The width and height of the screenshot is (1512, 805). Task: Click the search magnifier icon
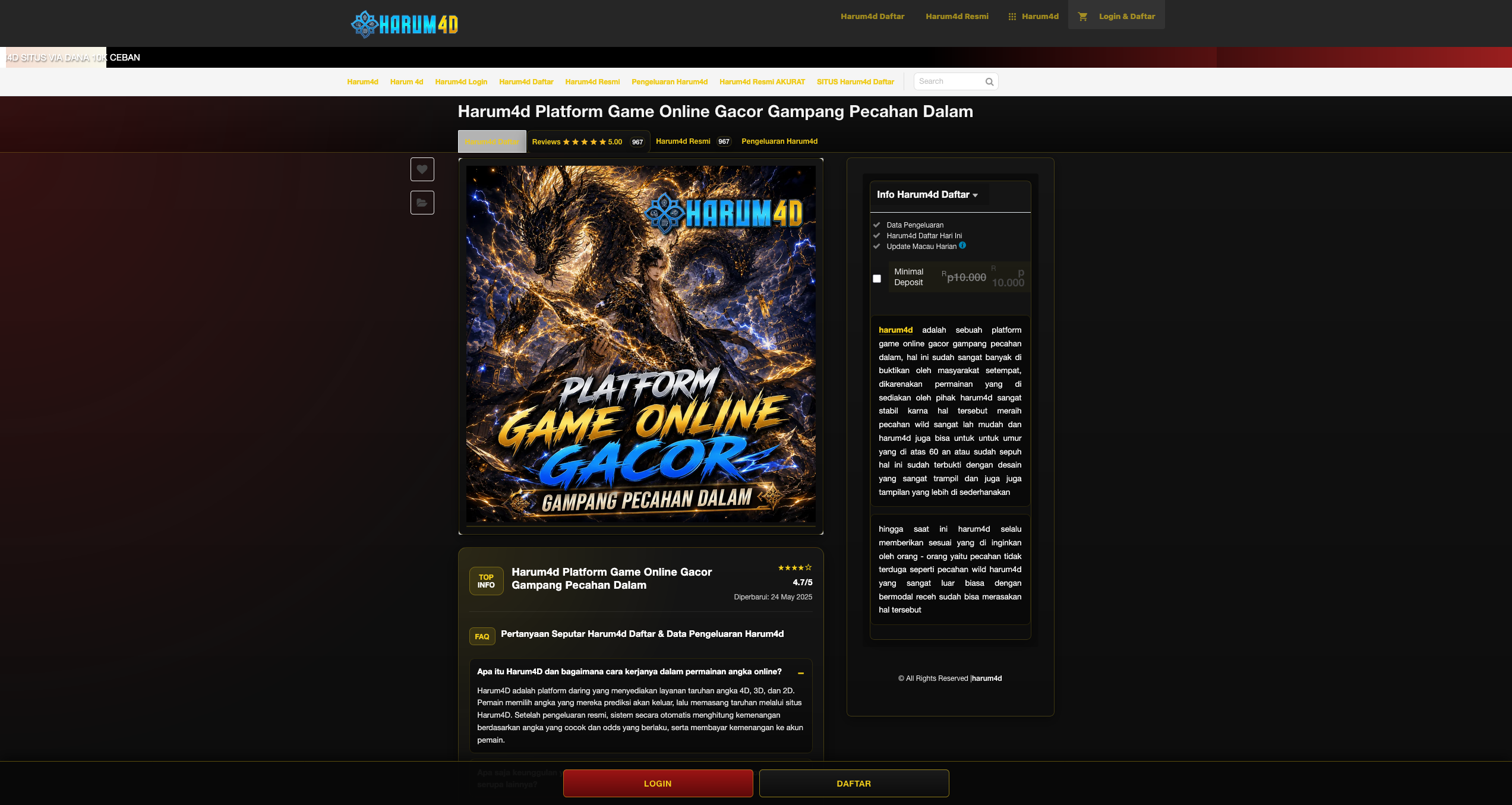pos(989,82)
